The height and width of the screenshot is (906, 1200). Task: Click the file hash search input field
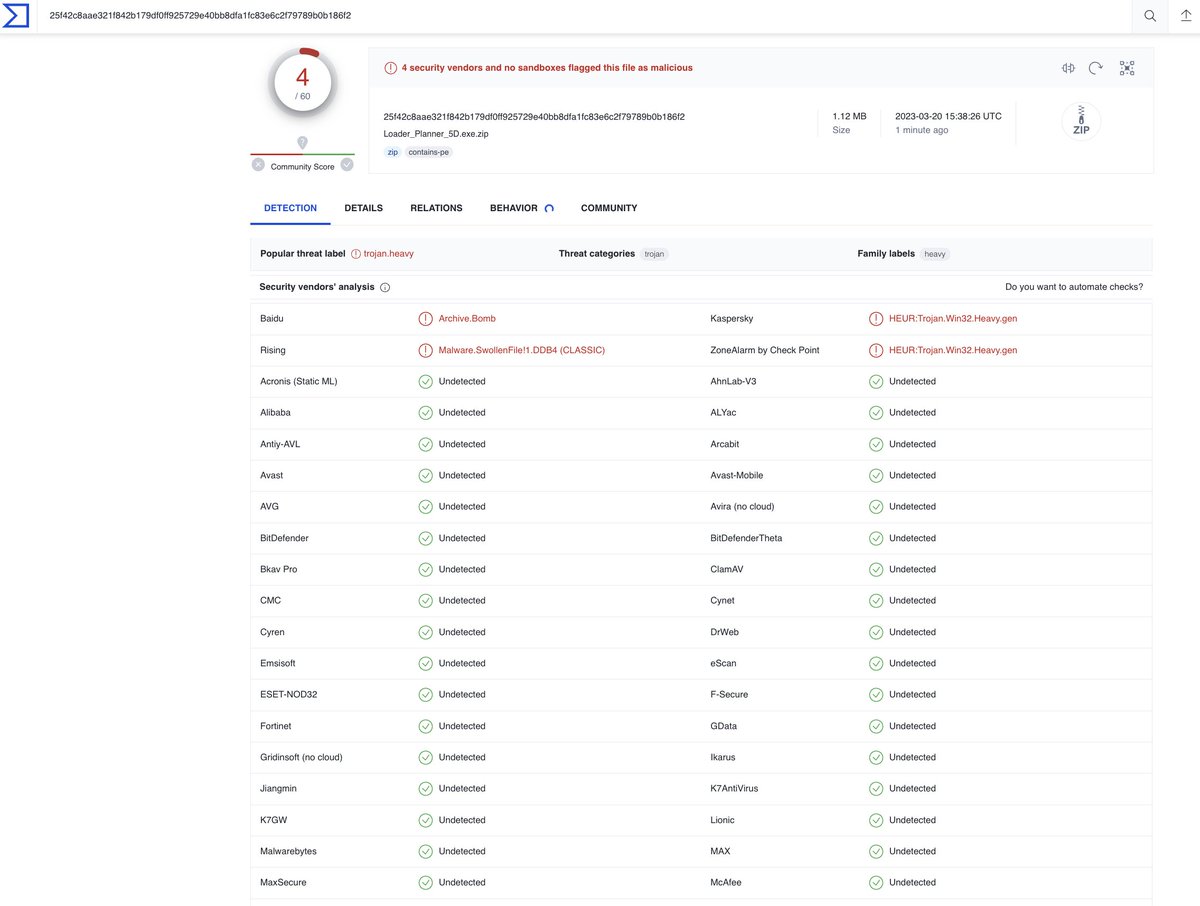click(400, 16)
